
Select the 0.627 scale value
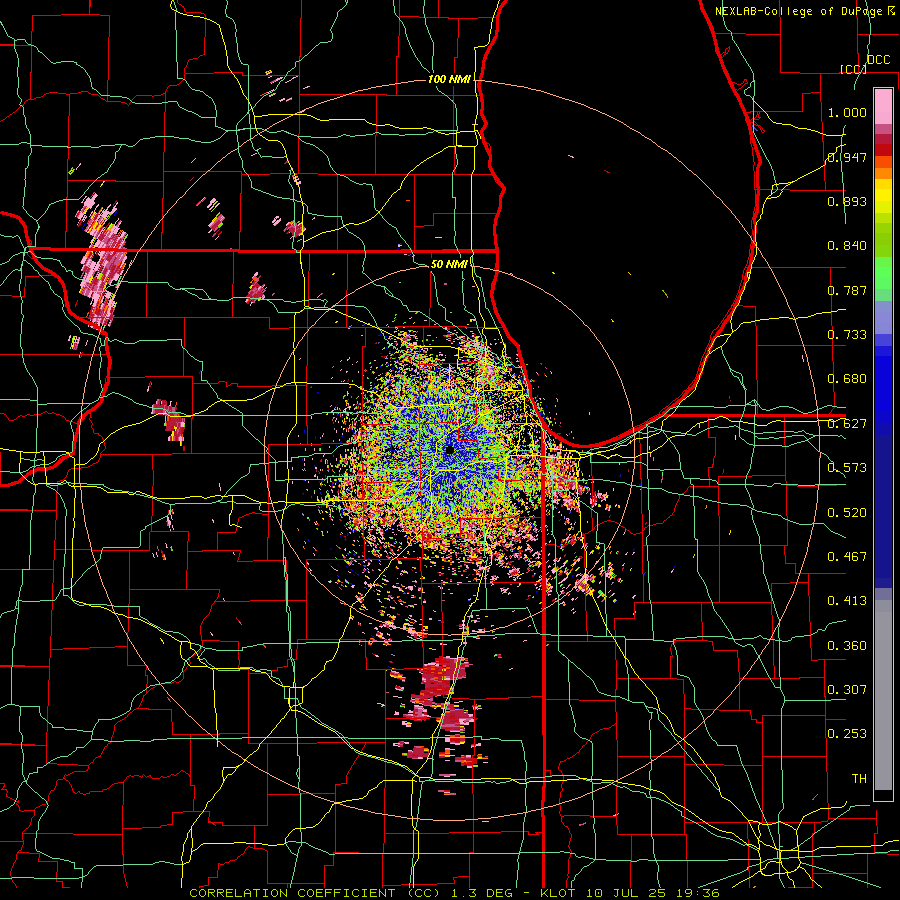(847, 424)
